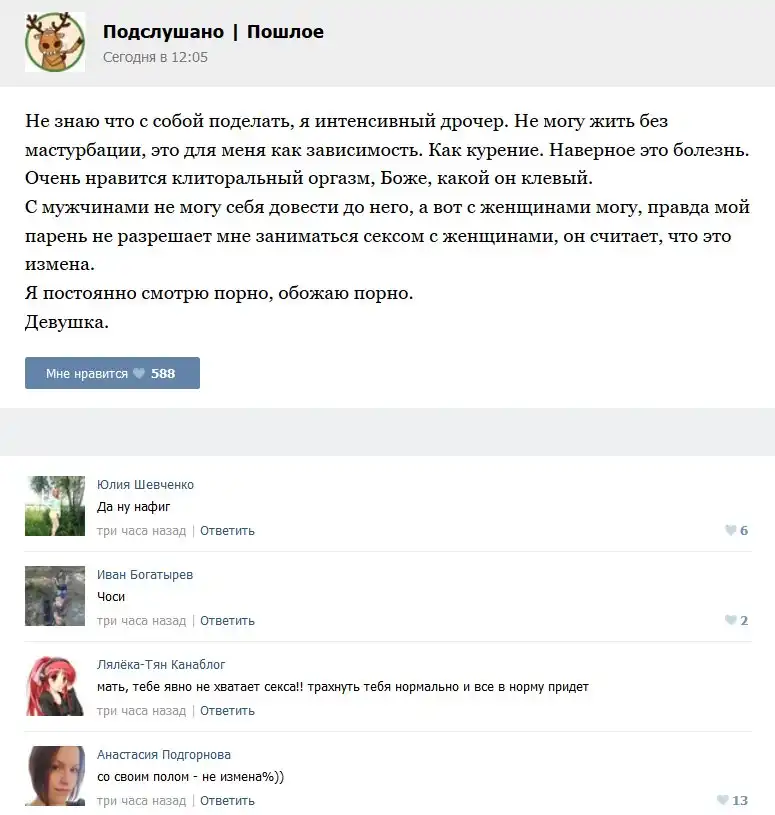Open Юлия Шевченко's profile name
This screenshot has height=815, width=775.
(146, 484)
